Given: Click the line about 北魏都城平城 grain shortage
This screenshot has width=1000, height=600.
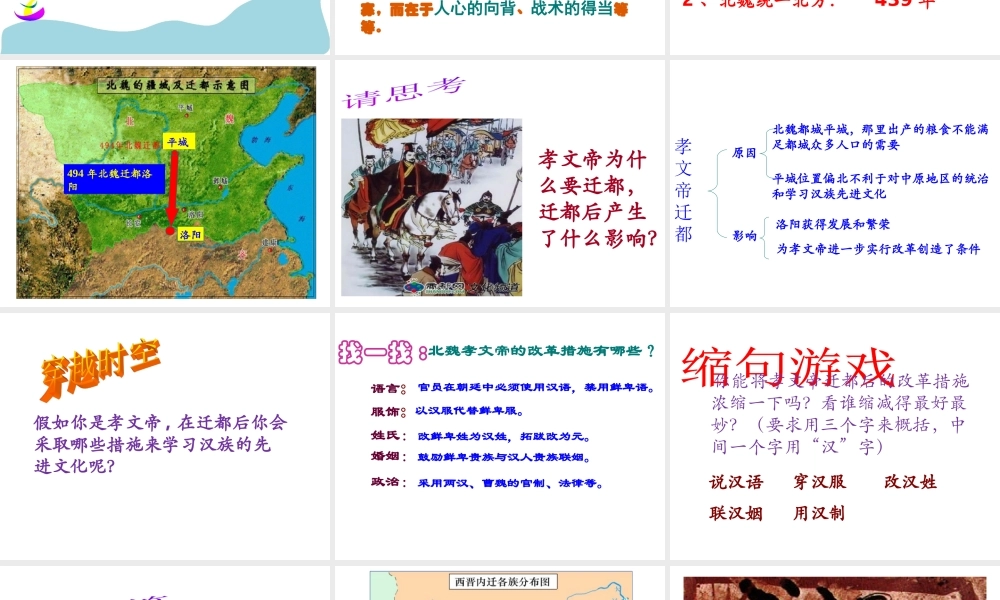Looking at the screenshot, I should (x=880, y=137).
